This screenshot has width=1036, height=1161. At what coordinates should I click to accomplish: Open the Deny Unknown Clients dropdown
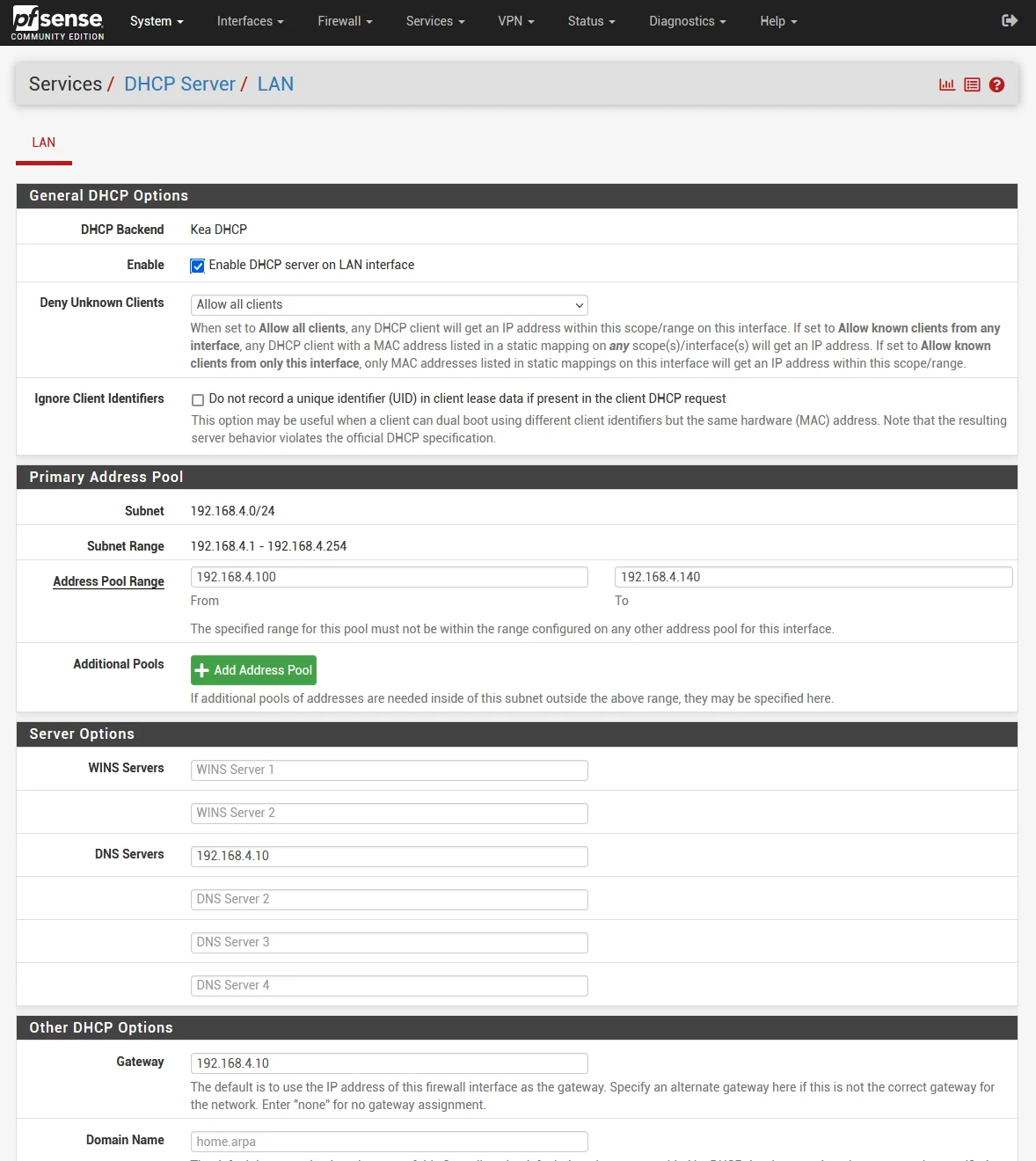point(389,304)
